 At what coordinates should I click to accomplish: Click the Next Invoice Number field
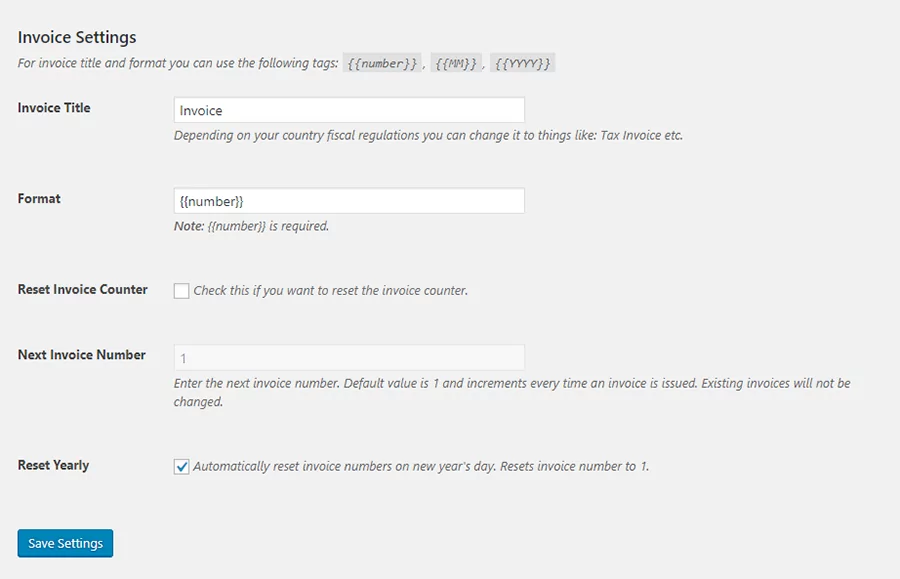349,357
